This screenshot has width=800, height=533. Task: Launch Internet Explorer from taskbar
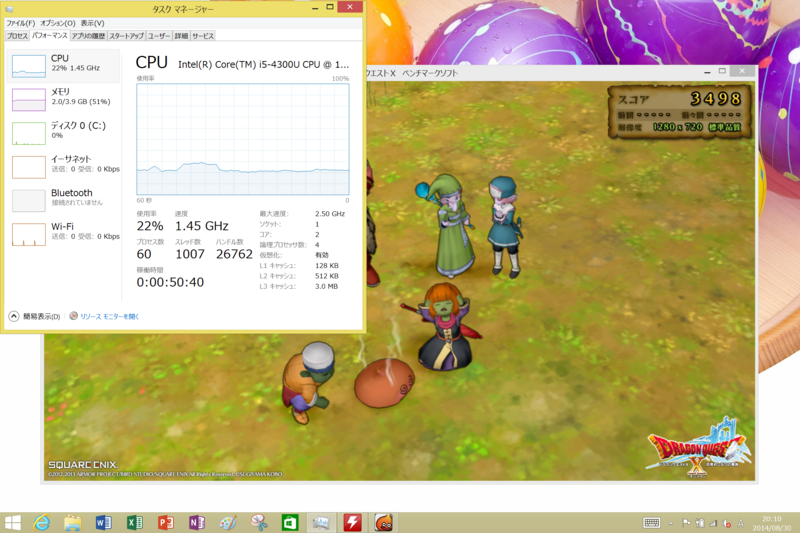tap(42, 523)
